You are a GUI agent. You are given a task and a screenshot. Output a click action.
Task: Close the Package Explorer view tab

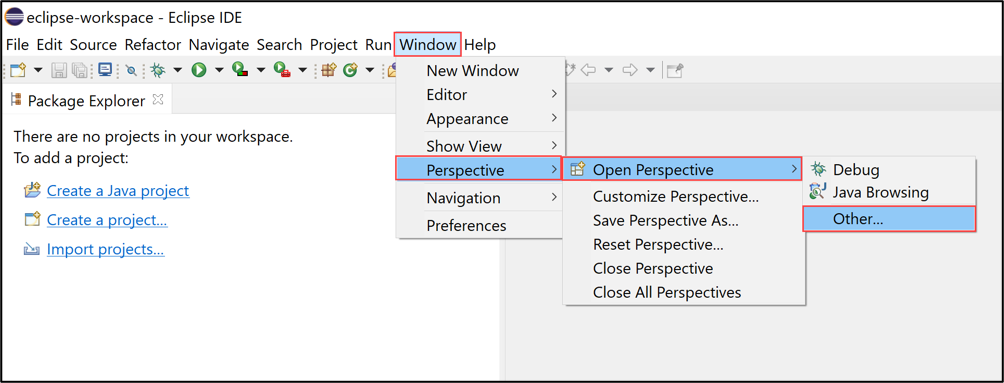pos(158,99)
